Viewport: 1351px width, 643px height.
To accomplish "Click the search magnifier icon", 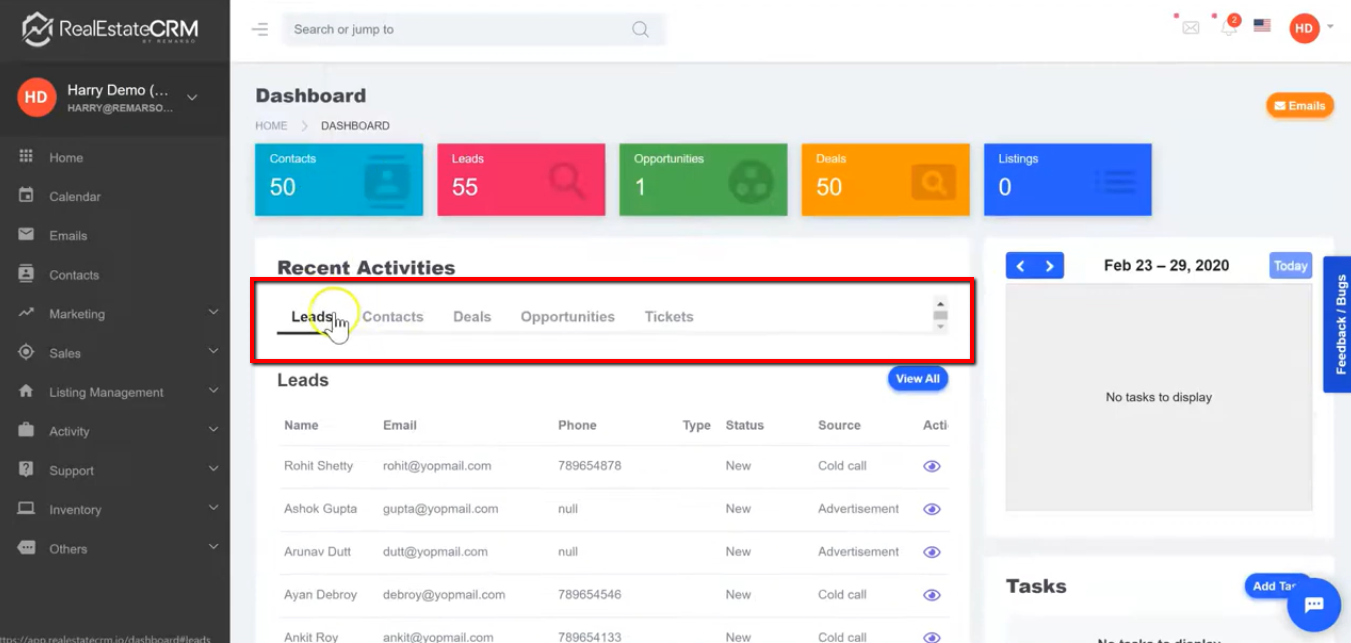I will (640, 29).
